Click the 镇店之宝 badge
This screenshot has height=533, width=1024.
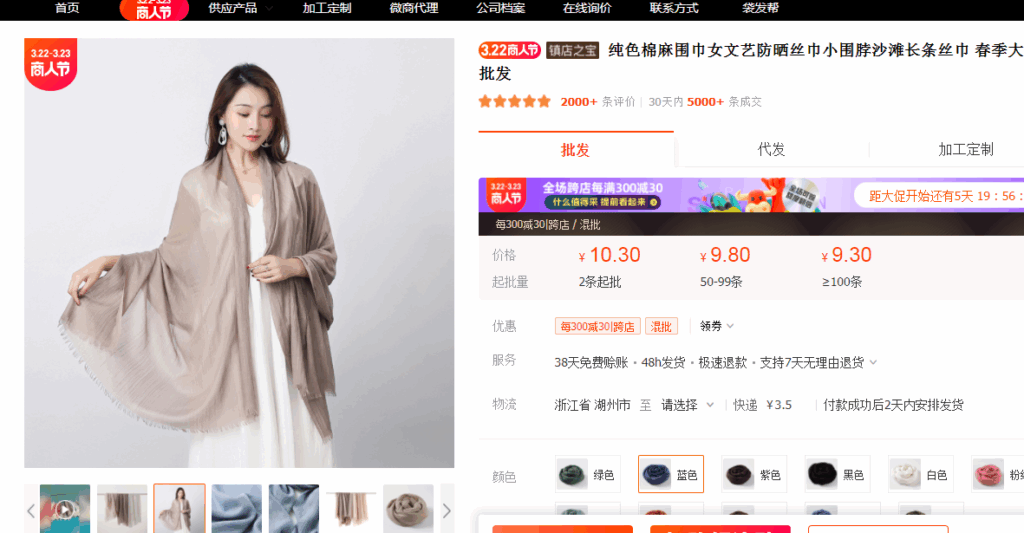click(x=573, y=50)
